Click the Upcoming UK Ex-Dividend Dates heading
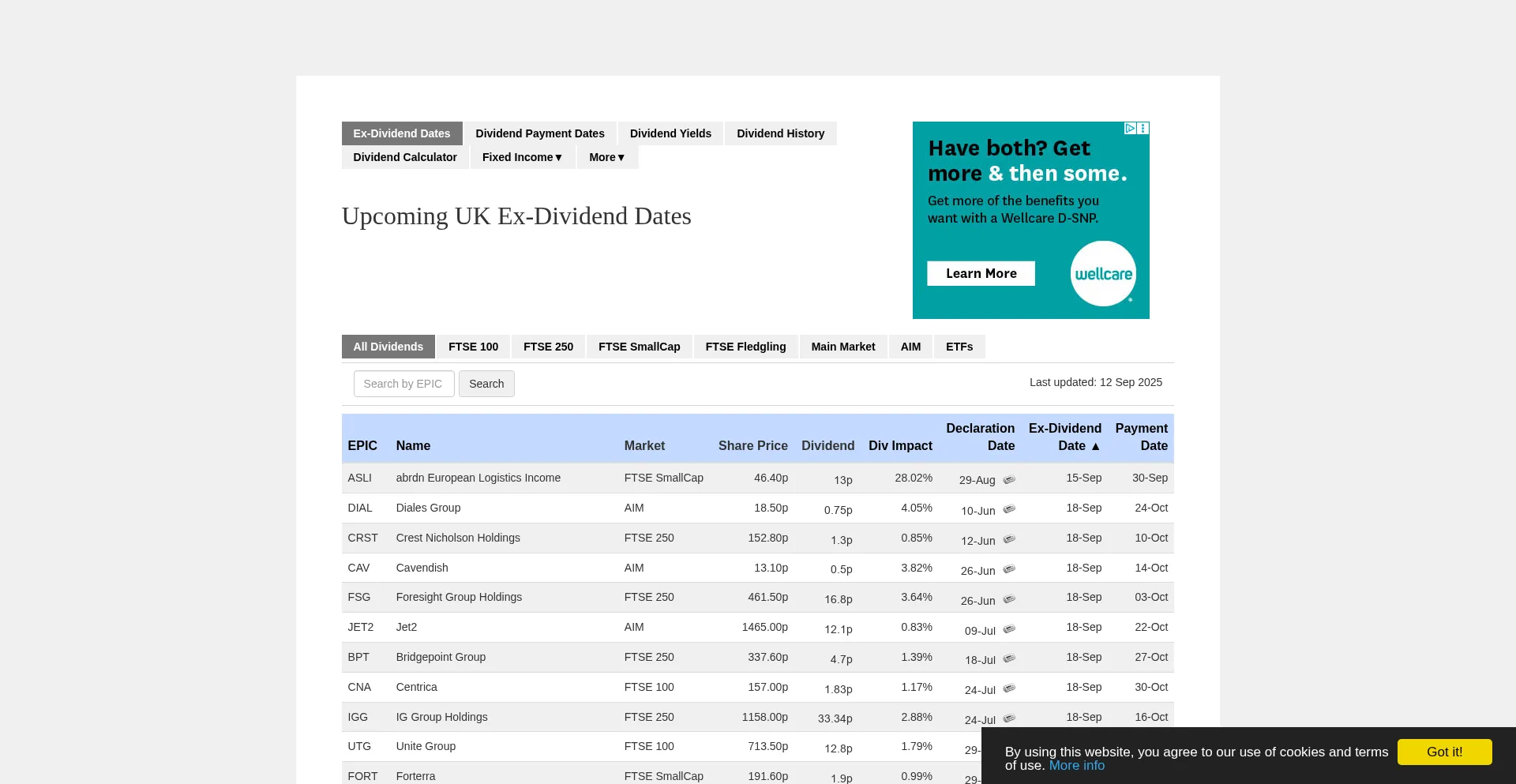The width and height of the screenshot is (1516, 784). coord(516,216)
